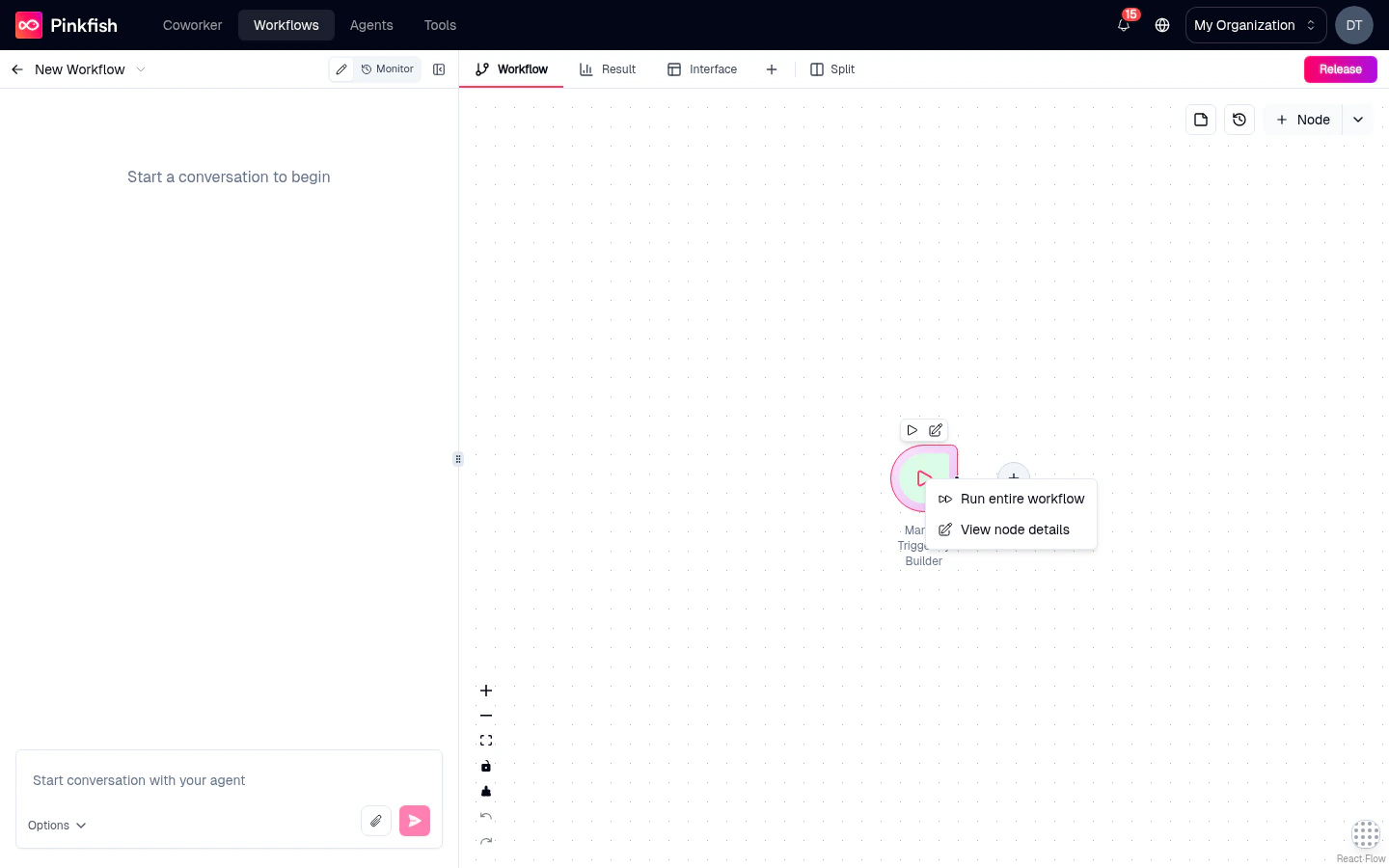Toggle canvas interactivity lock
The height and width of the screenshot is (868, 1389).
coord(486,766)
